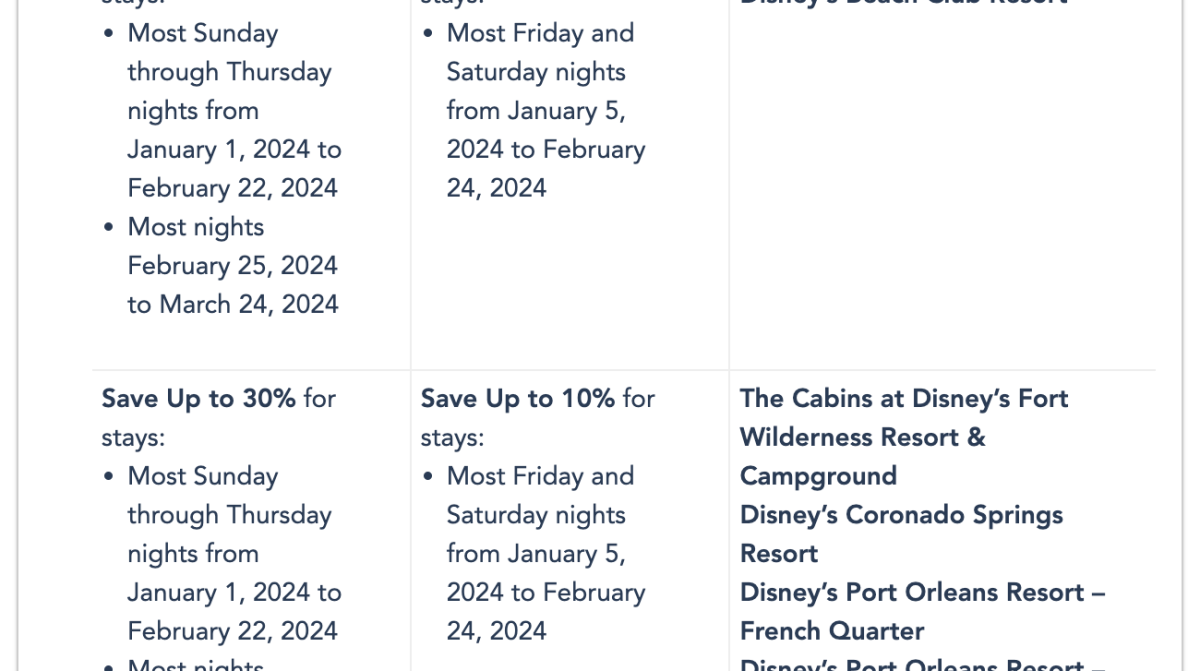The height and width of the screenshot is (671, 1200).
Task: Click "to March 24, 2024" text
Action: (233, 304)
